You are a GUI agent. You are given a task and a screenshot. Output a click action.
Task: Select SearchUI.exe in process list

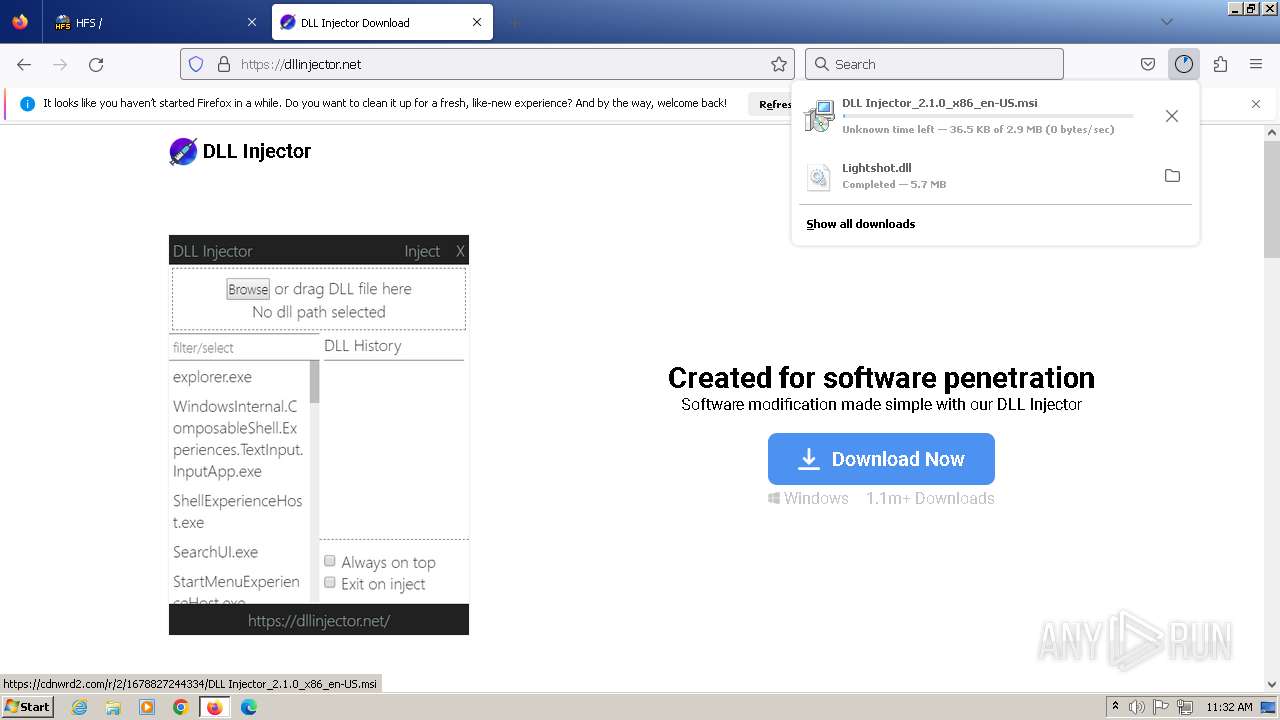[x=215, y=552]
